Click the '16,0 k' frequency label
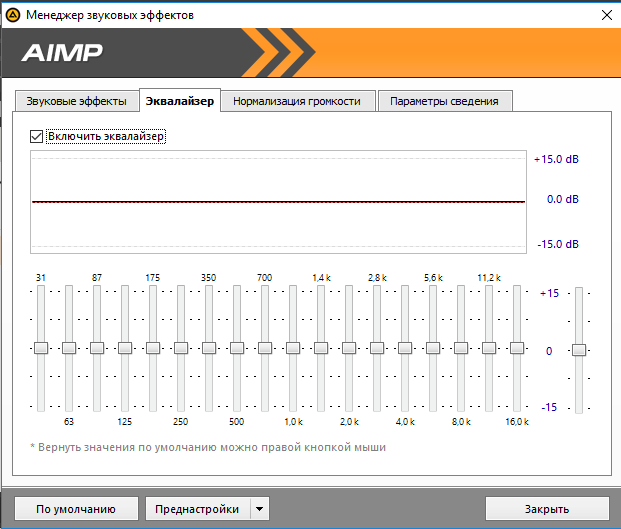The image size is (621, 529). point(517,422)
